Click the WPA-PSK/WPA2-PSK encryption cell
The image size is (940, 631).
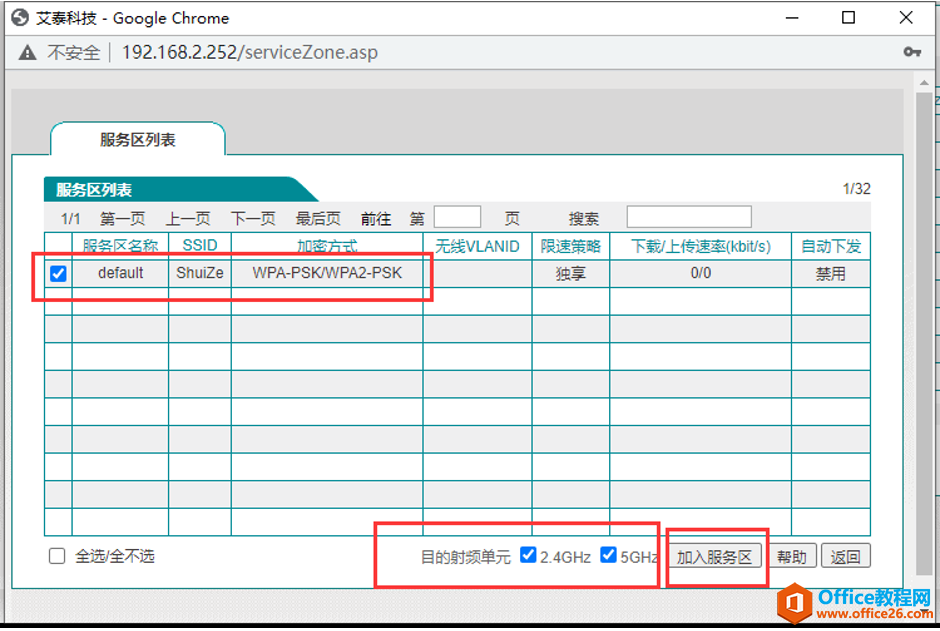(x=327, y=273)
